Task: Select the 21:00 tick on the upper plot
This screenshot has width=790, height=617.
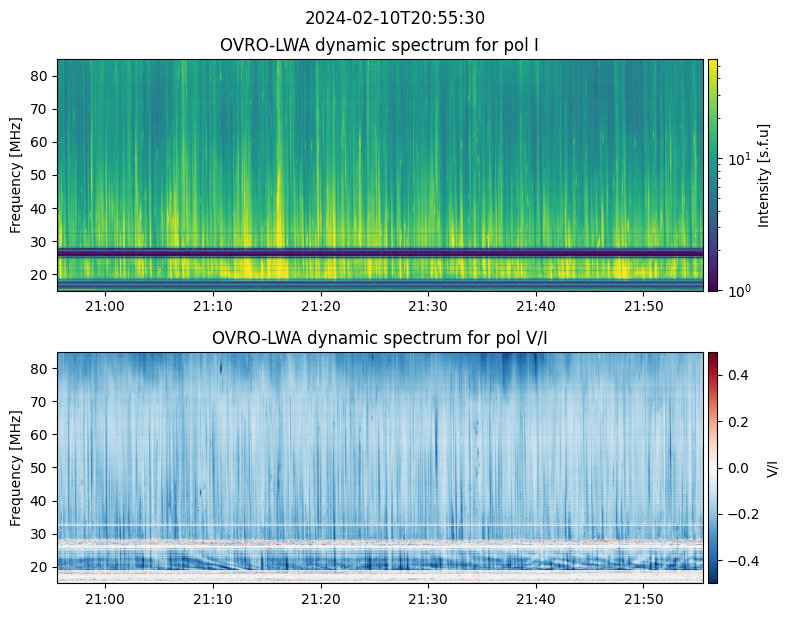Action: 105,306
